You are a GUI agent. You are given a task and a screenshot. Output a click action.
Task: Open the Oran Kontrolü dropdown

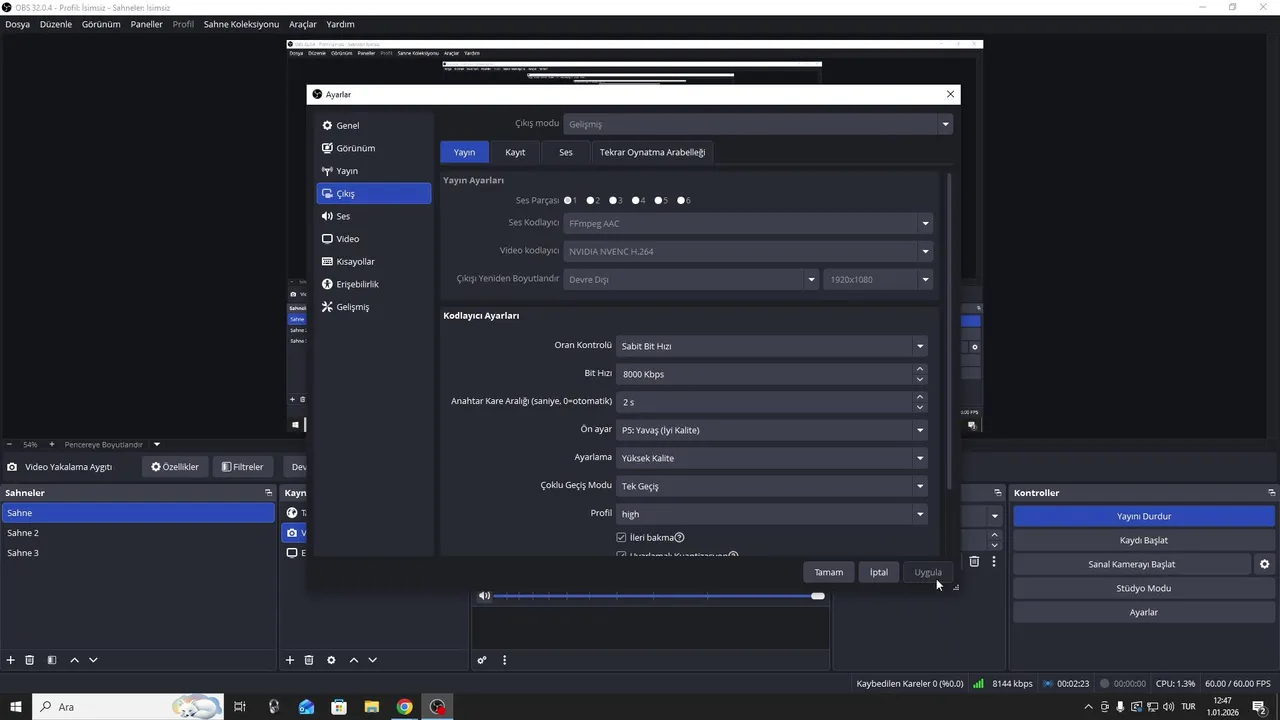click(772, 346)
